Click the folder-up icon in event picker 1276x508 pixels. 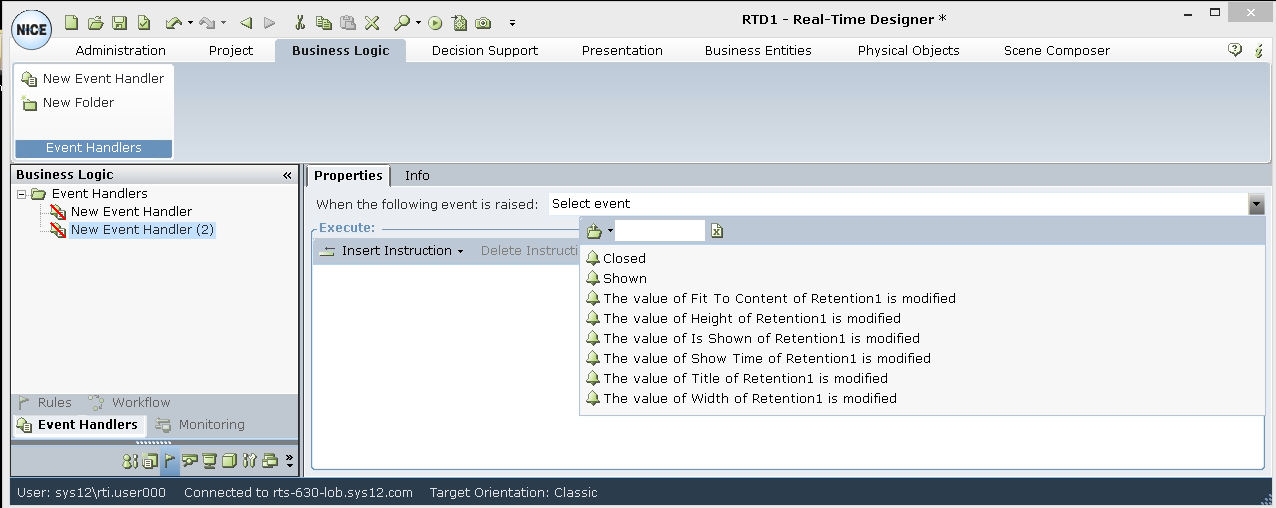(594, 231)
